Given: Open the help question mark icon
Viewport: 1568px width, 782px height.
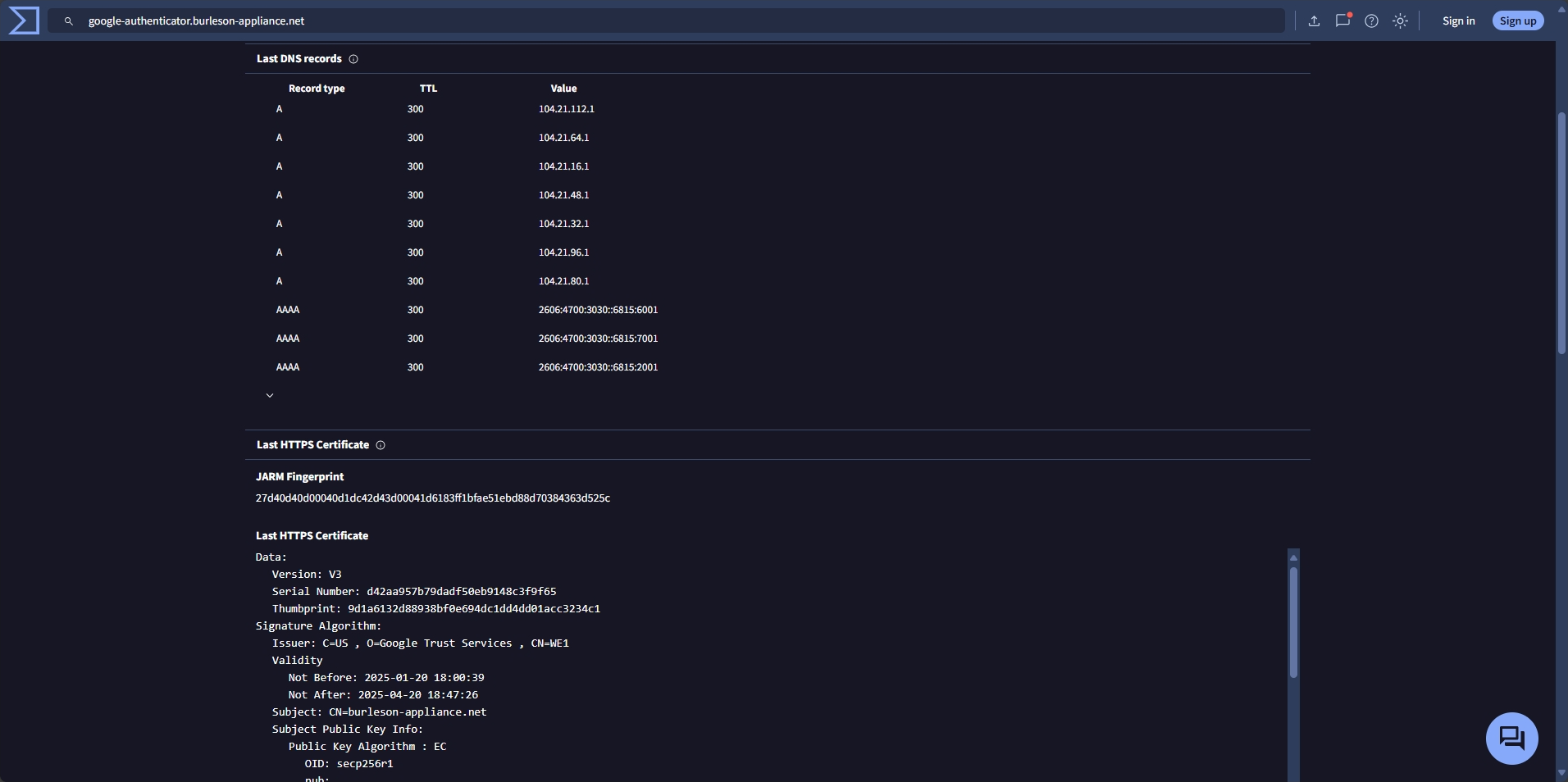Looking at the screenshot, I should coord(1371,21).
